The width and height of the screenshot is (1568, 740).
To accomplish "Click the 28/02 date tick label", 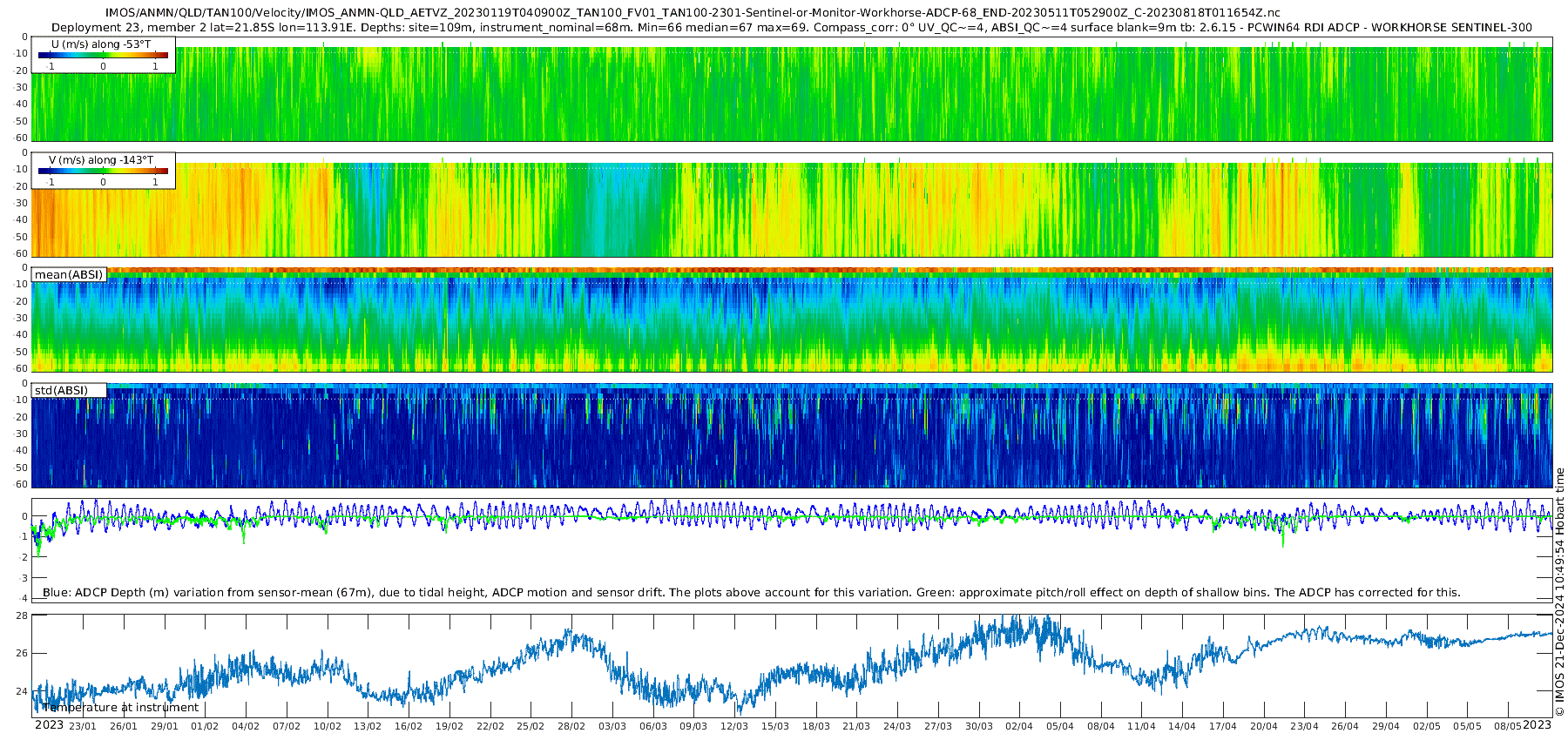I will (x=571, y=726).
